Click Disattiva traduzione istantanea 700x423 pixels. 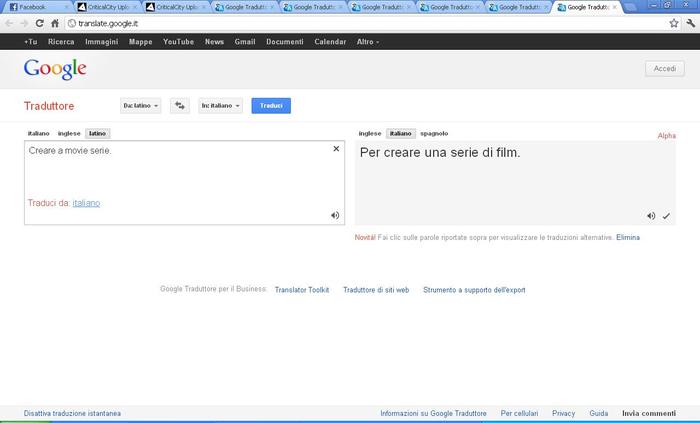72,413
